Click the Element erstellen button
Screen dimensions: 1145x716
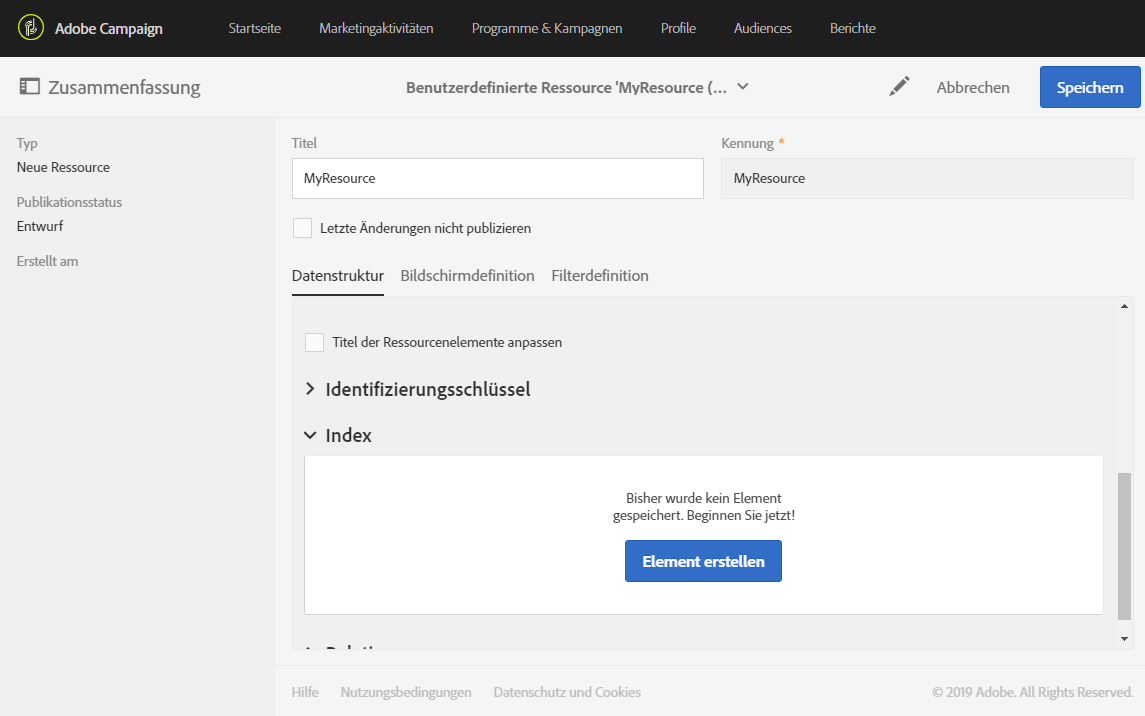point(703,561)
